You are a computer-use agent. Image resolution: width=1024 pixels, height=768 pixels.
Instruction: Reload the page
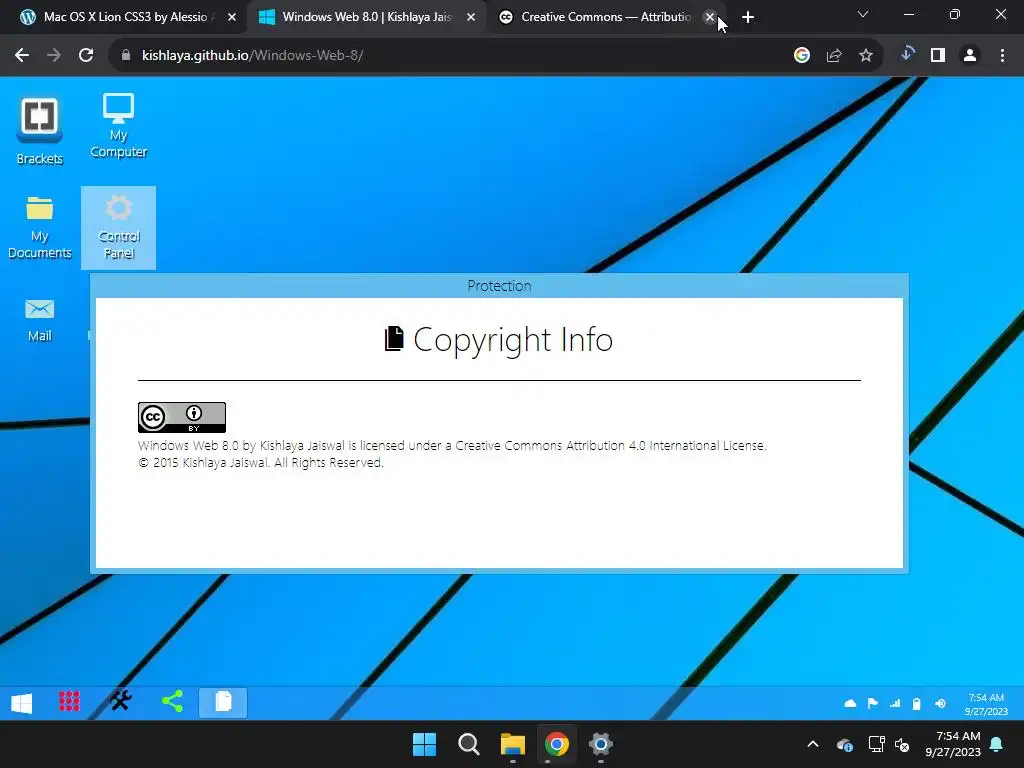(86, 56)
